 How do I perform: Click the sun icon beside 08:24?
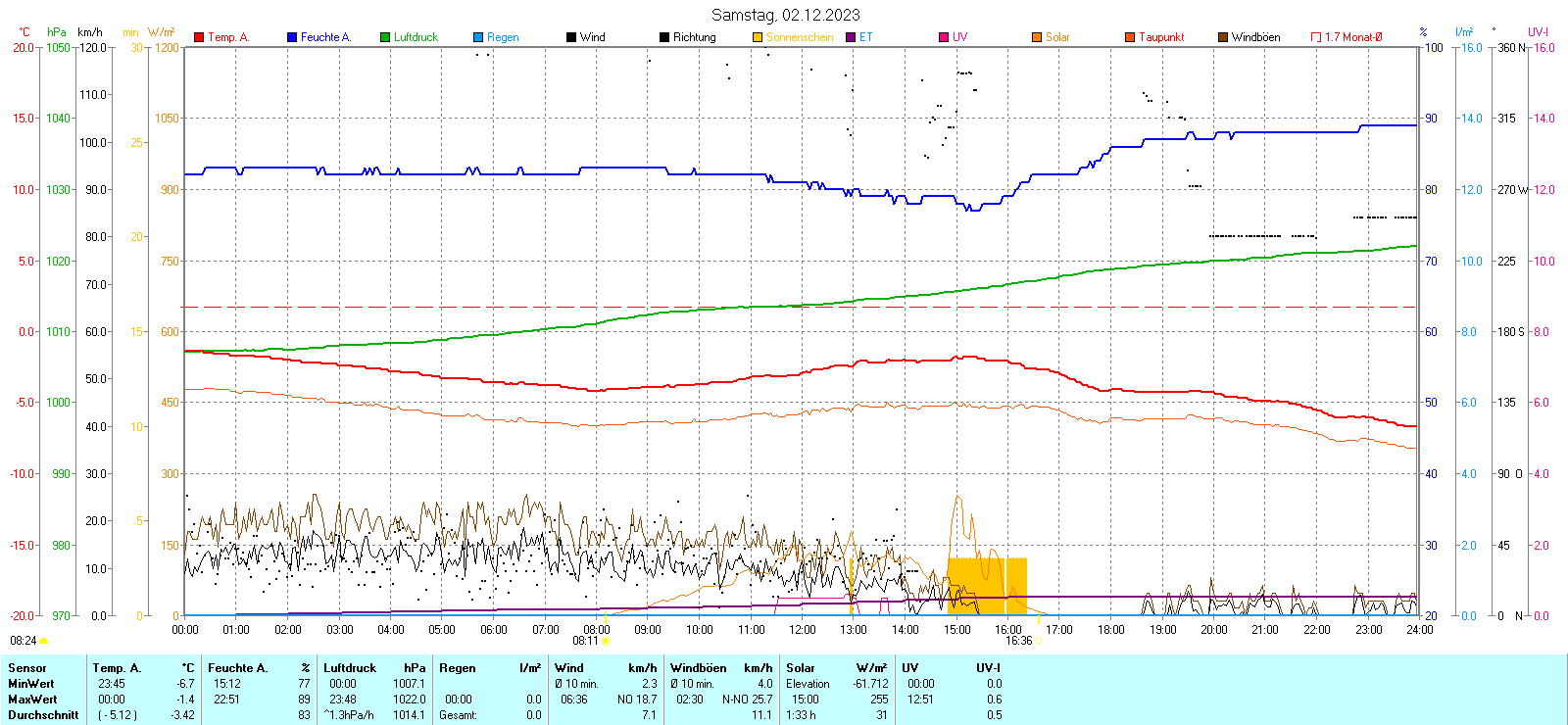tap(43, 641)
